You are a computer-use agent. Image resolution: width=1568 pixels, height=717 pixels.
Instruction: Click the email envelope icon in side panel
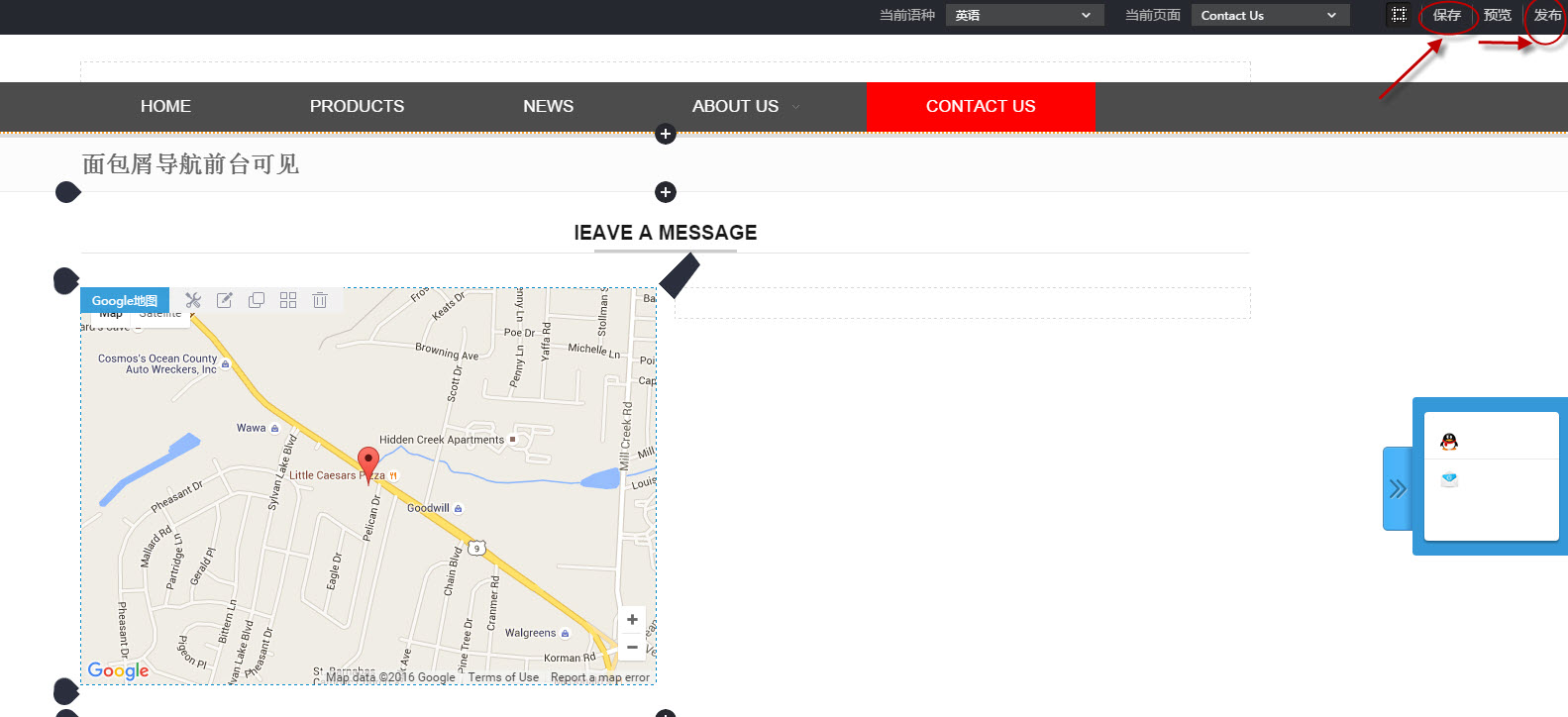click(1449, 480)
